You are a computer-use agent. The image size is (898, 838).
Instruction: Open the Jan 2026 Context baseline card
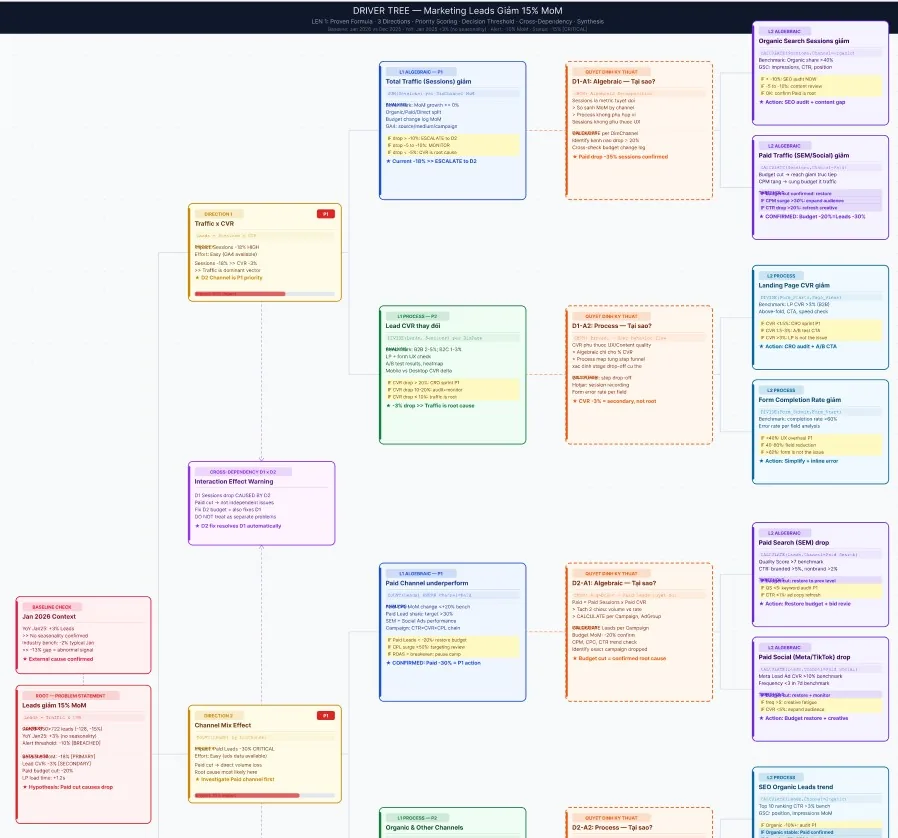tap(84, 635)
